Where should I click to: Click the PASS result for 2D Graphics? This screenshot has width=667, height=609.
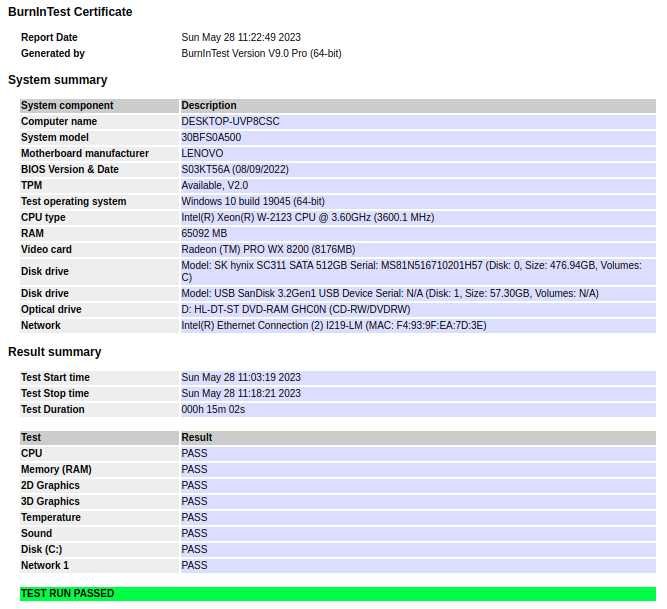(194, 486)
